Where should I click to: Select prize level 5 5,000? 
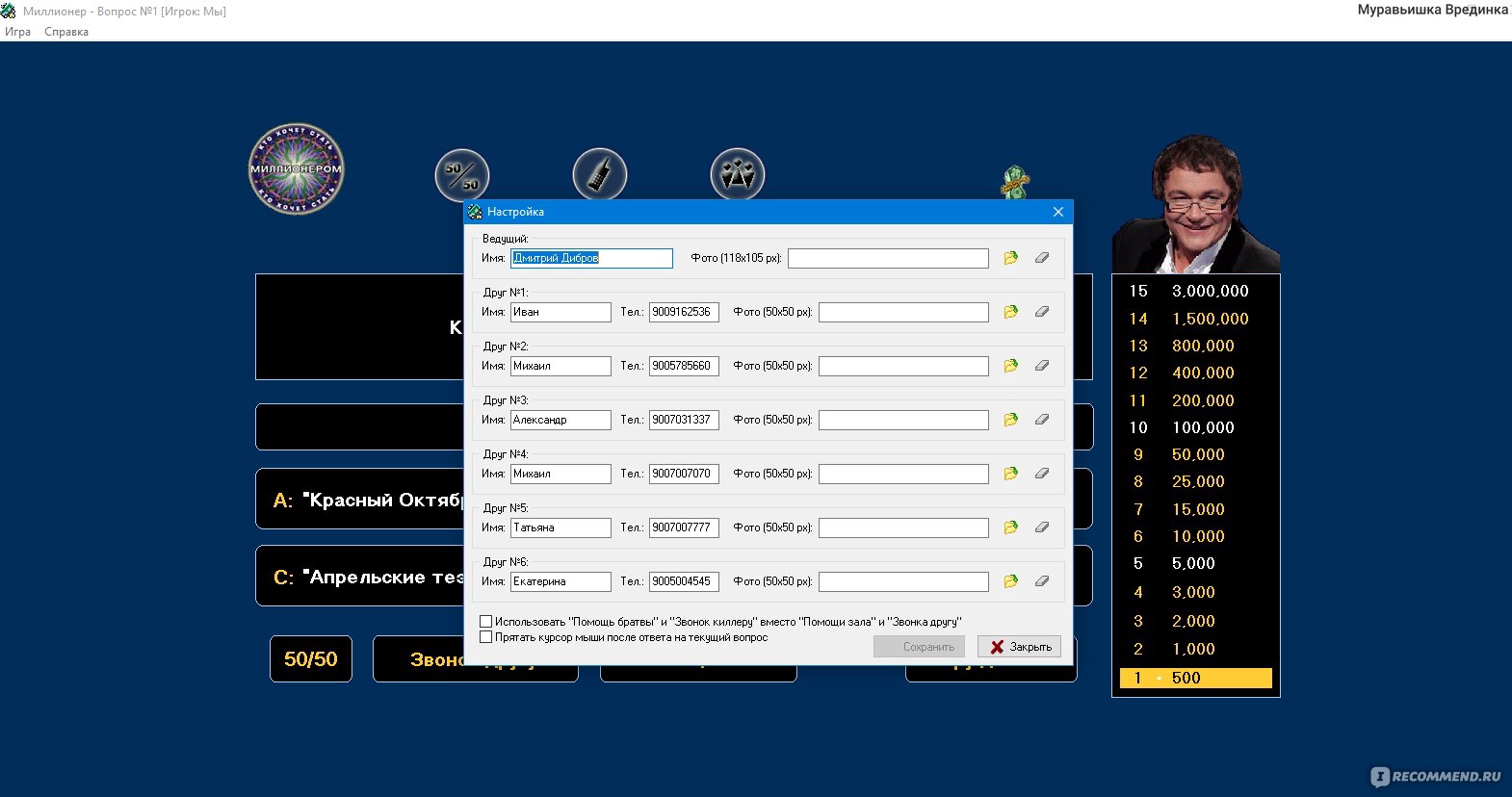[x=1195, y=563]
